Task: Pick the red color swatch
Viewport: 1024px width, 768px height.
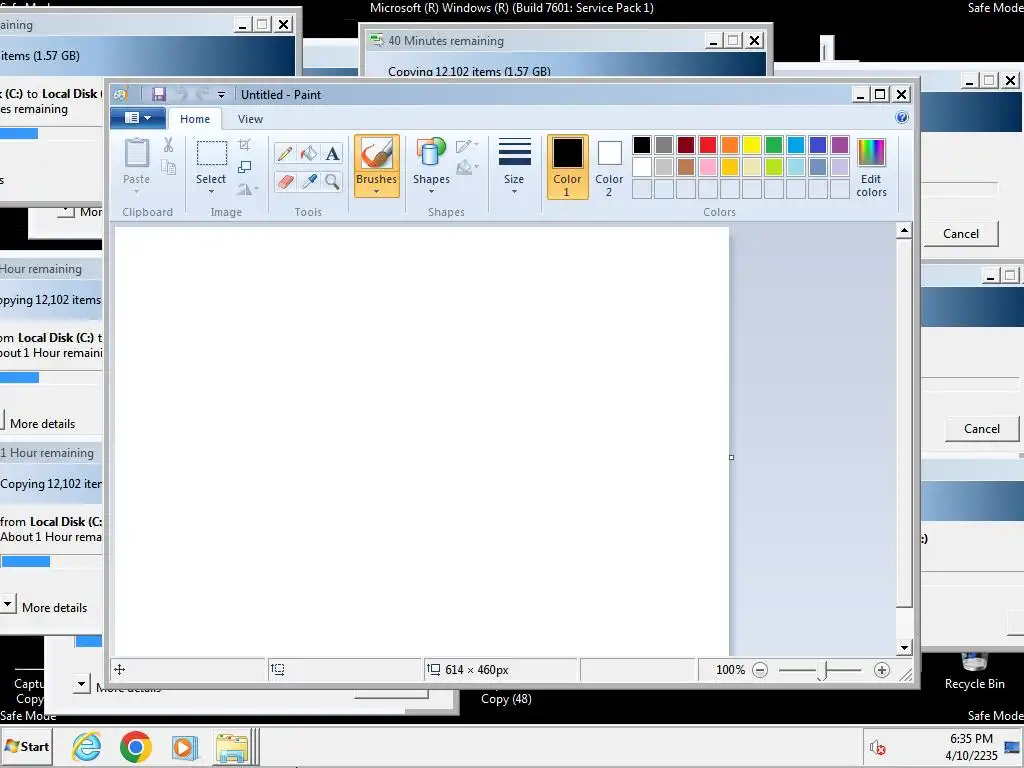Action: coord(708,145)
